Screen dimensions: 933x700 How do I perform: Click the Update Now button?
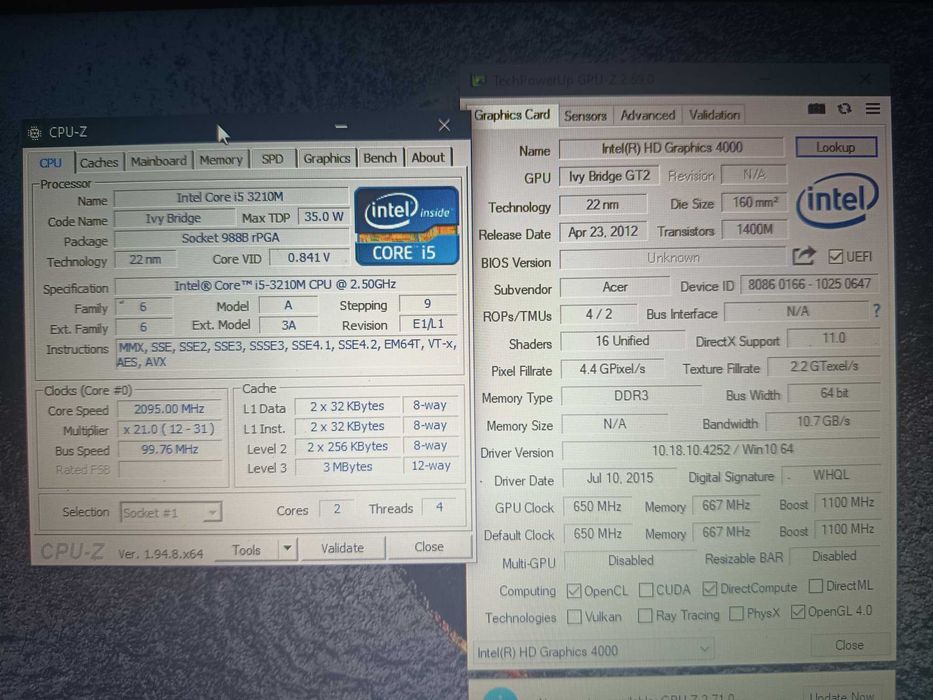click(x=841, y=695)
